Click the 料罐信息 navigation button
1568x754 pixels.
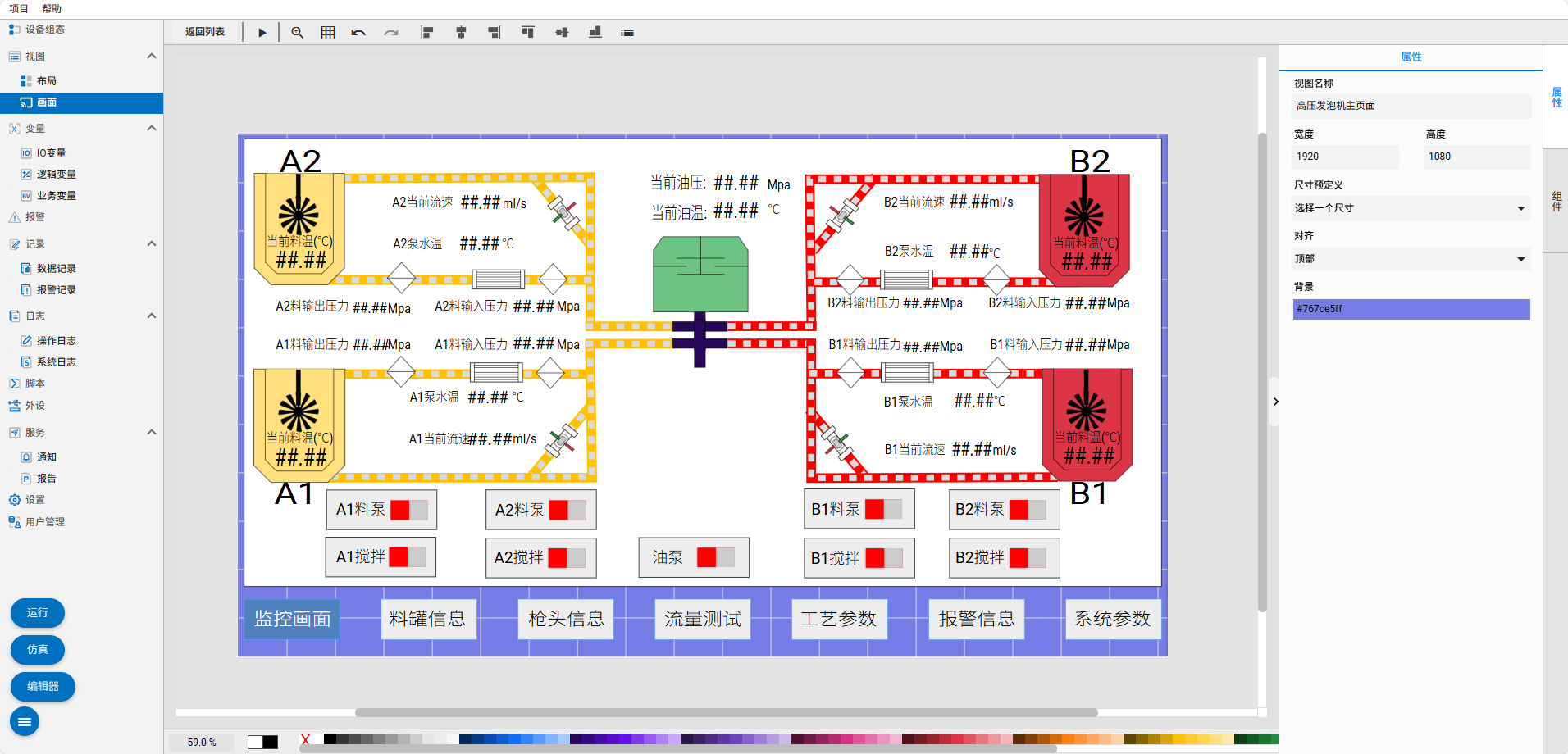click(427, 619)
